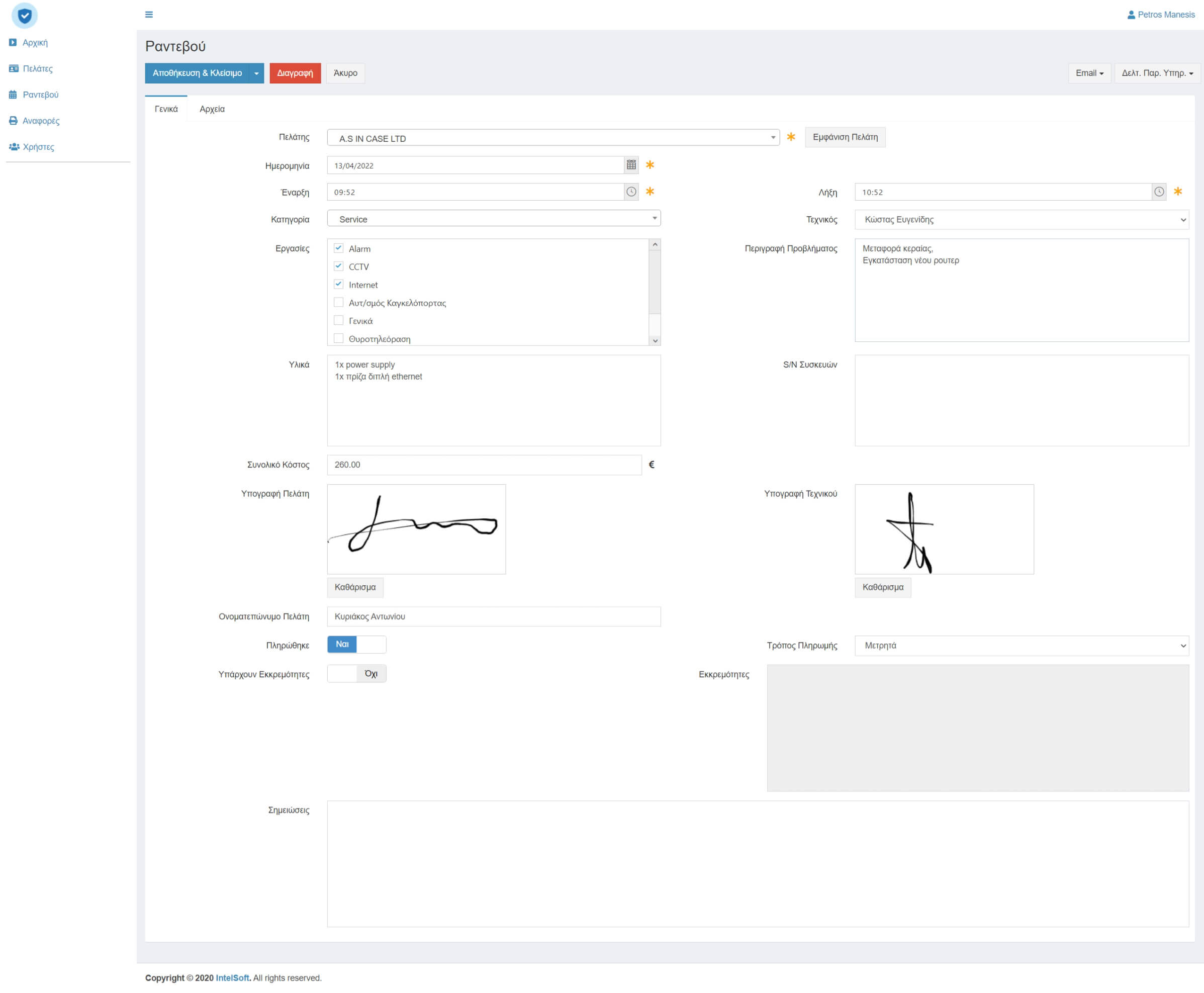The height and width of the screenshot is (993, 1204).
Task: Click the hamburger menu icon
Action: pyautogui.click(x=149, y=14)
